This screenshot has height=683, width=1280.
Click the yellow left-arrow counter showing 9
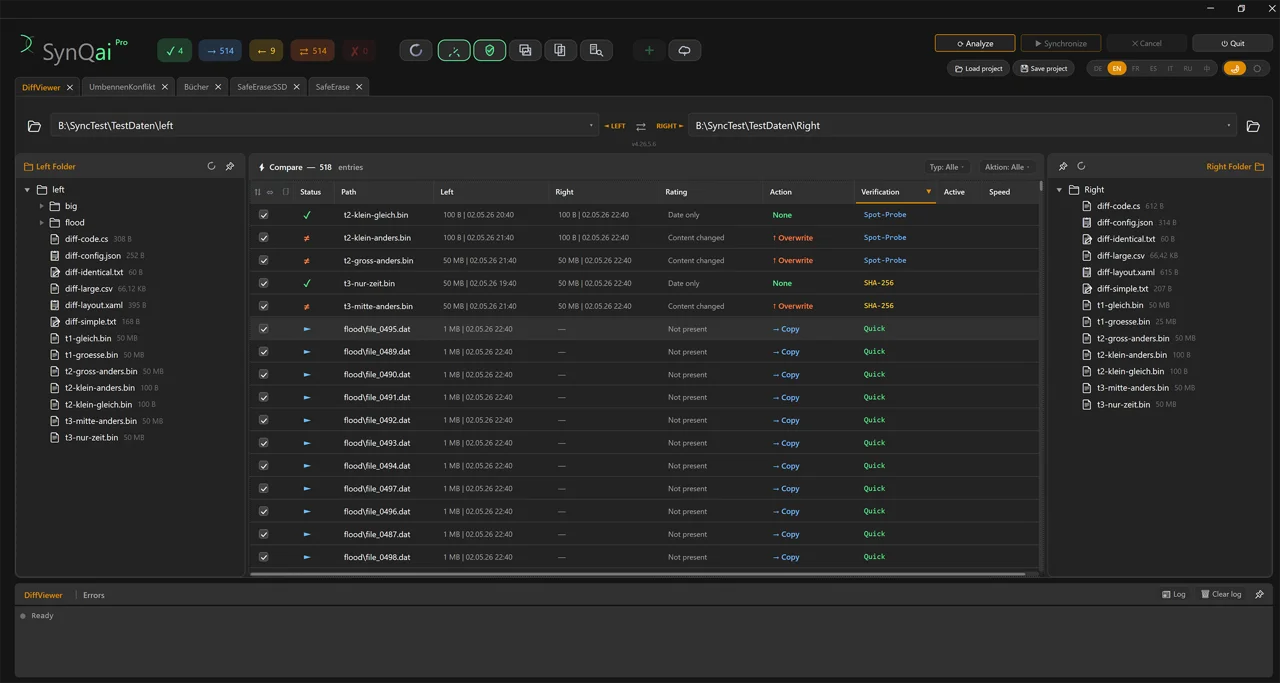[265, 50]
